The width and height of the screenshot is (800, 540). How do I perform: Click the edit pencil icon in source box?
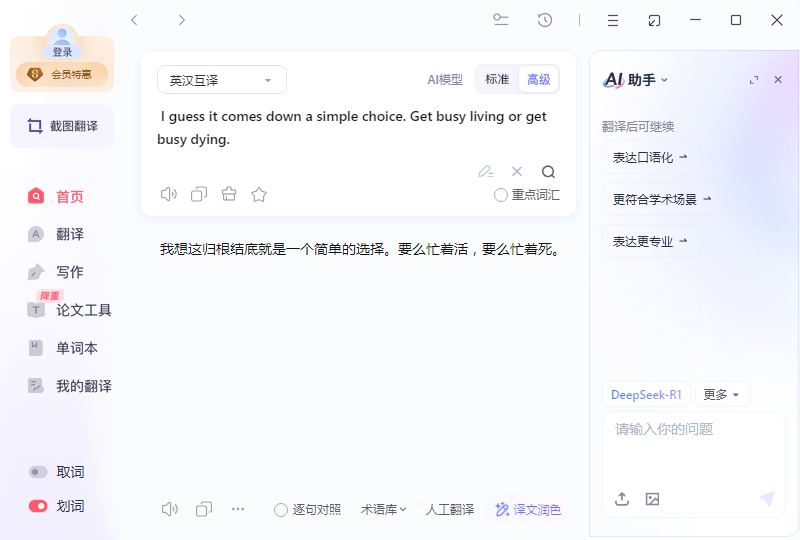(x=485, y=171)
